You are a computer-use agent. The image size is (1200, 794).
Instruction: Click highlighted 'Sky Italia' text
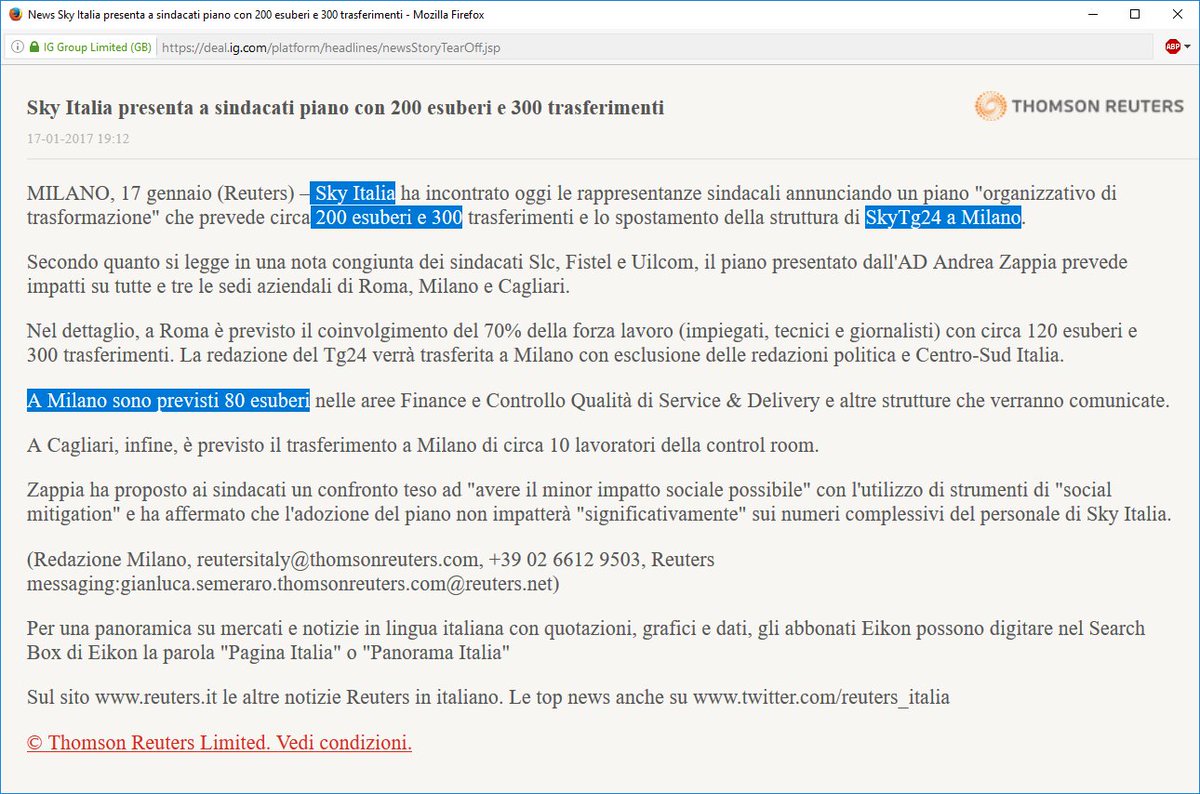353,192
